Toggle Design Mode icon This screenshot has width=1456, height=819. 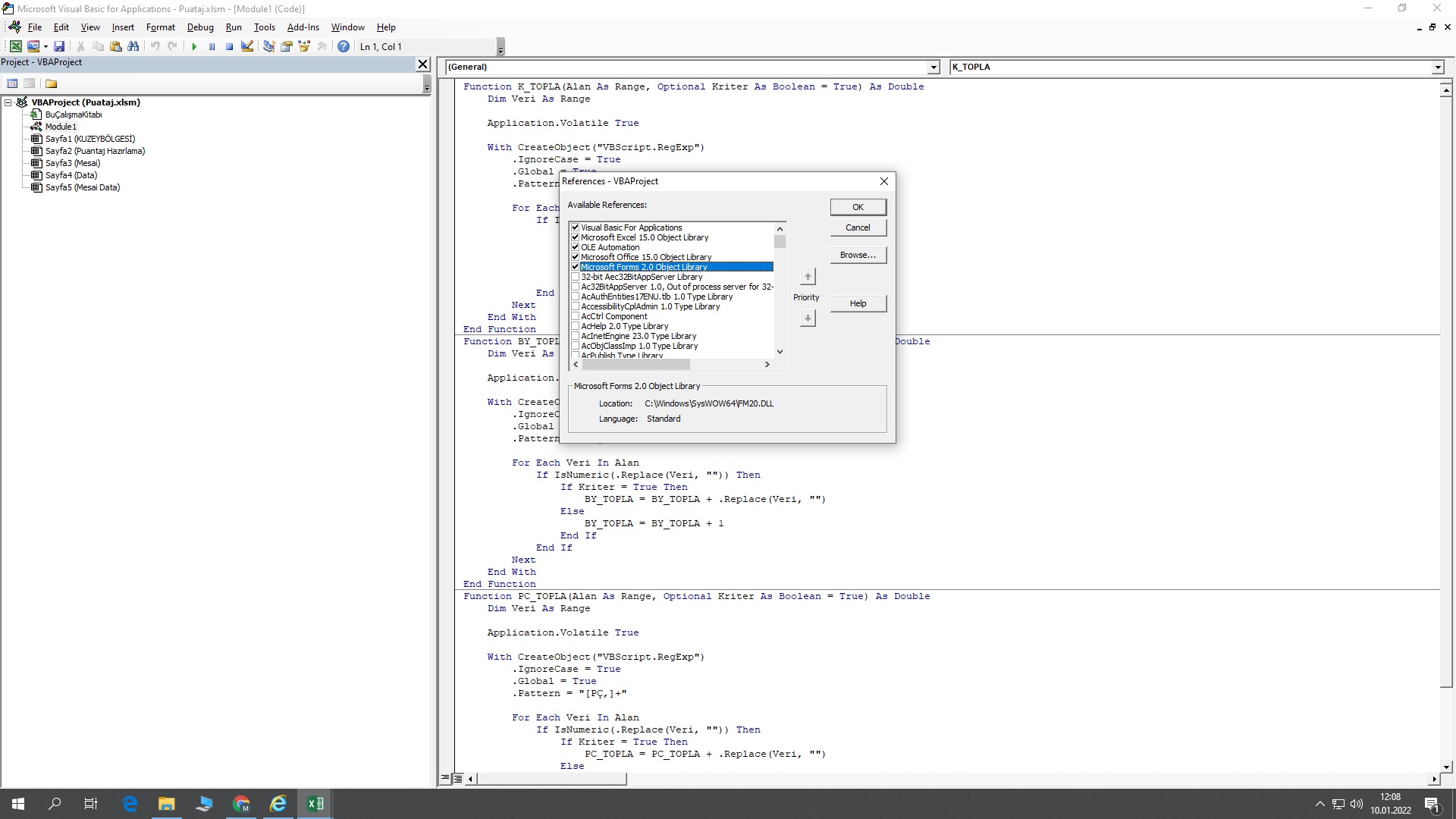pyautogui.click(x=247, y=46)
